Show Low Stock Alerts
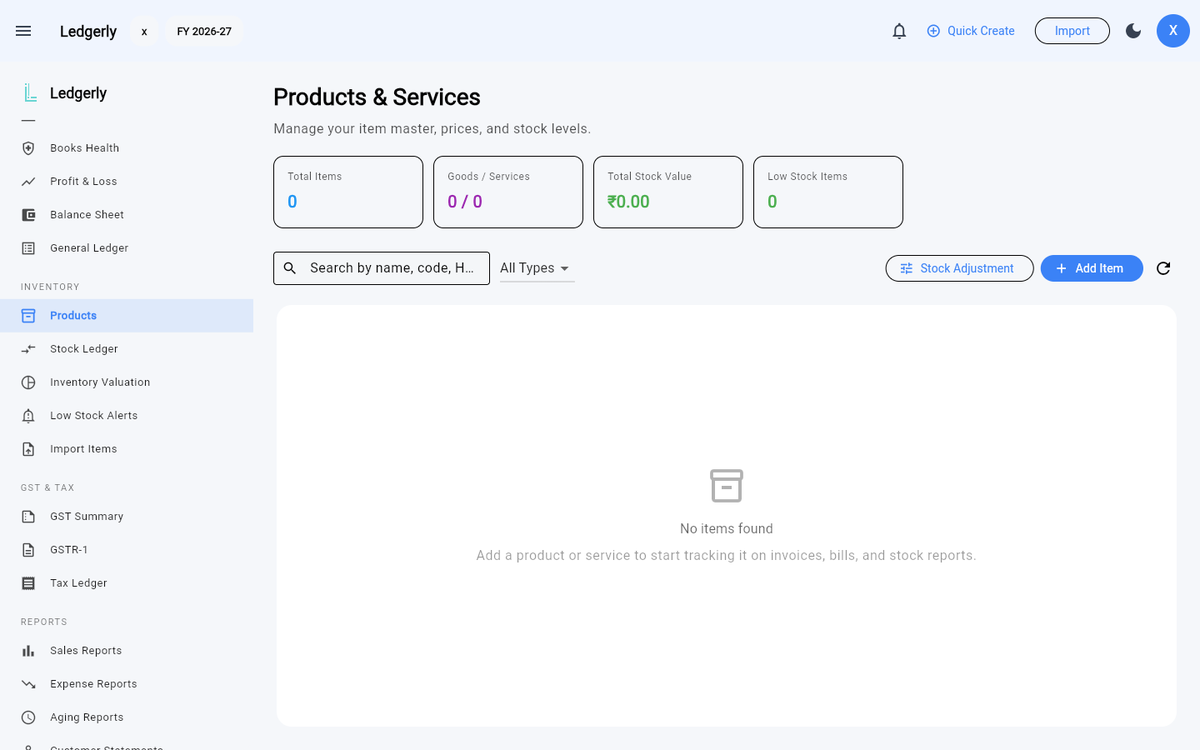 coord(126,415)
